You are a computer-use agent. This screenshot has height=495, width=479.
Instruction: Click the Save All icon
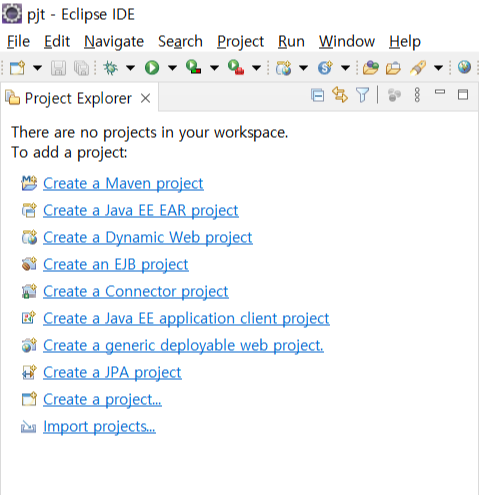[82, 68]
